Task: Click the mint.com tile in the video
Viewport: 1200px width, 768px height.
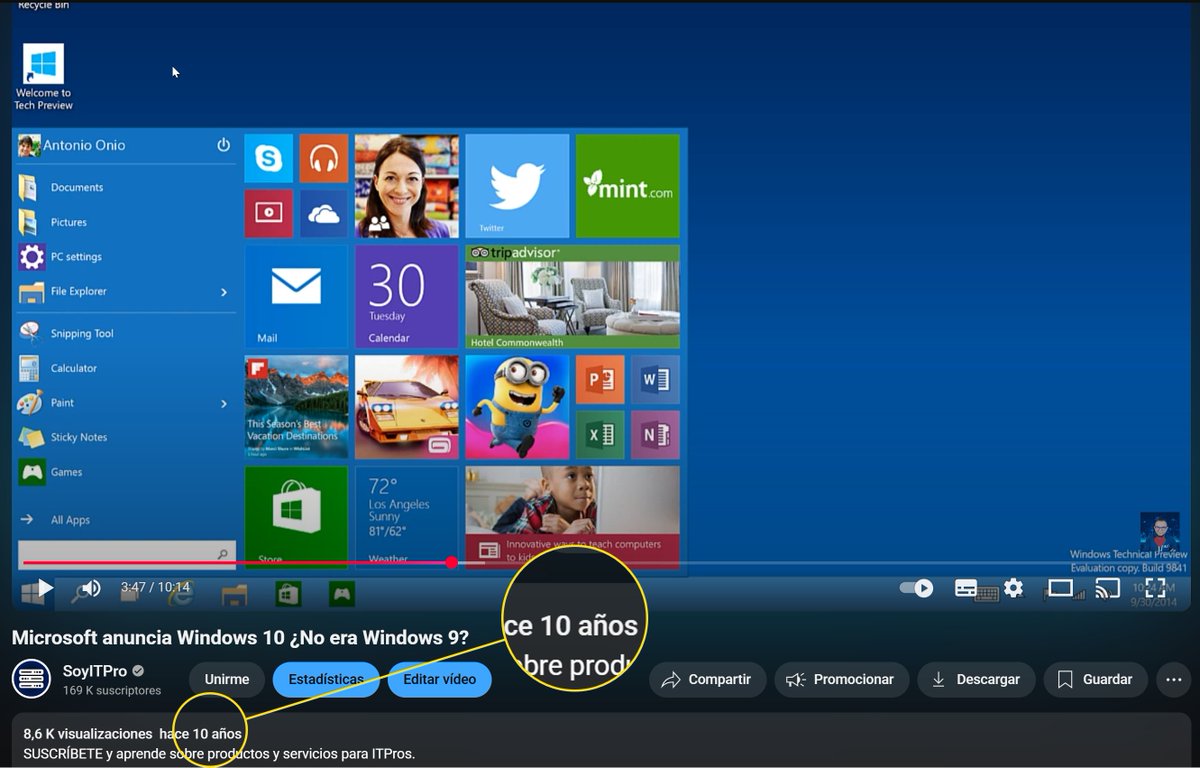Action: click(x=628, y=186)
